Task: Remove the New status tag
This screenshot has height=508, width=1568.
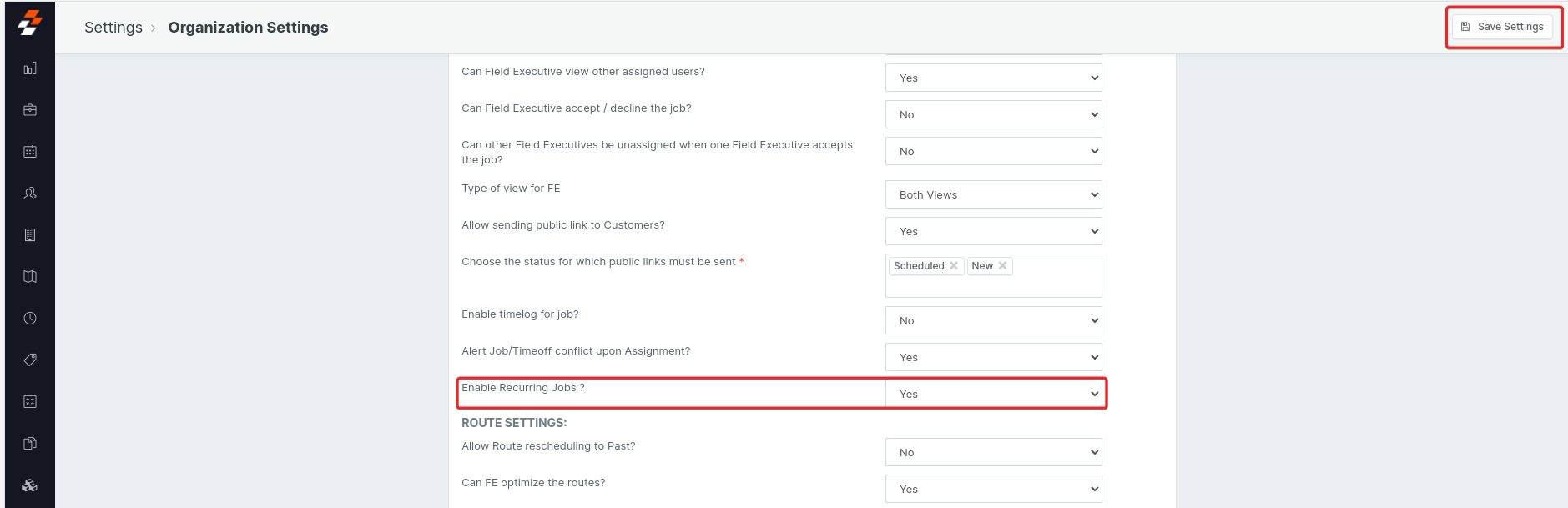Action: pos(1003,266)
